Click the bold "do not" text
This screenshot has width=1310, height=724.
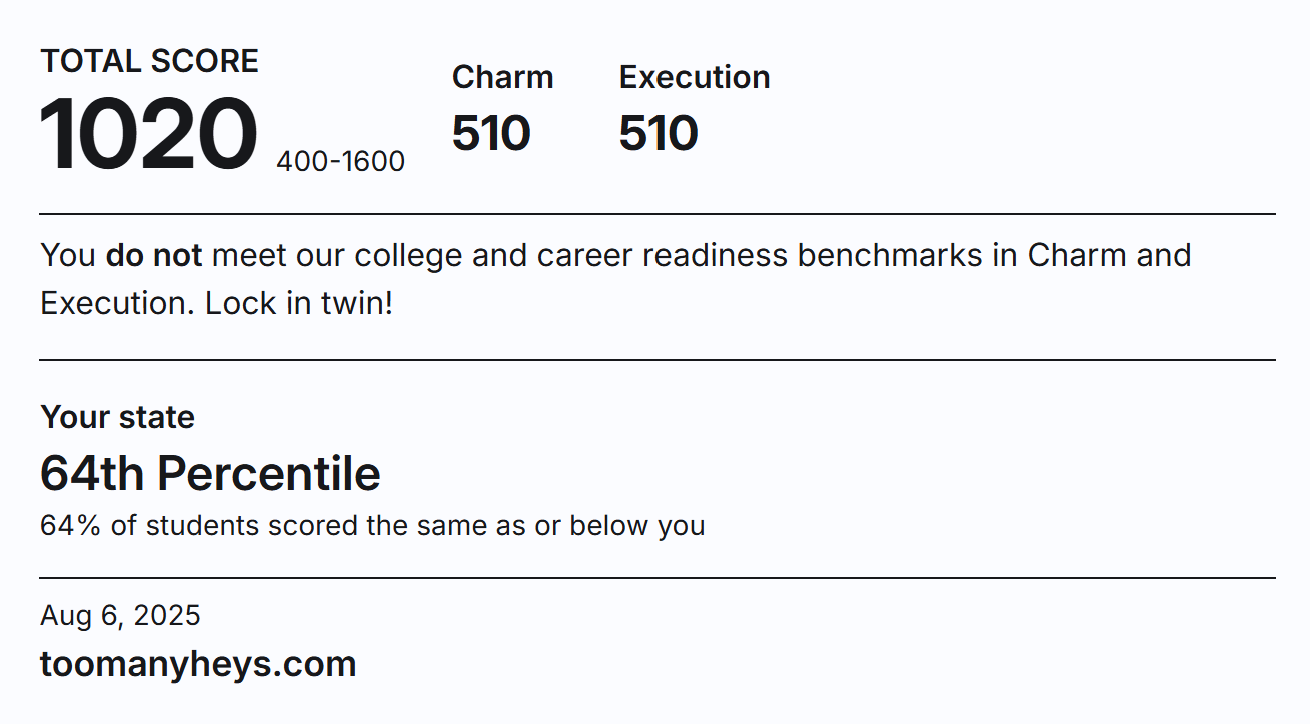pyautogui.click(x=154, y=255)
